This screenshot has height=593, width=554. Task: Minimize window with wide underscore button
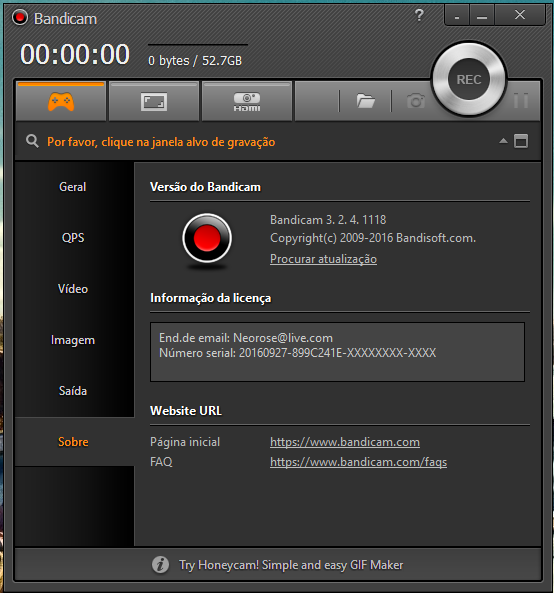click(482, 16)
